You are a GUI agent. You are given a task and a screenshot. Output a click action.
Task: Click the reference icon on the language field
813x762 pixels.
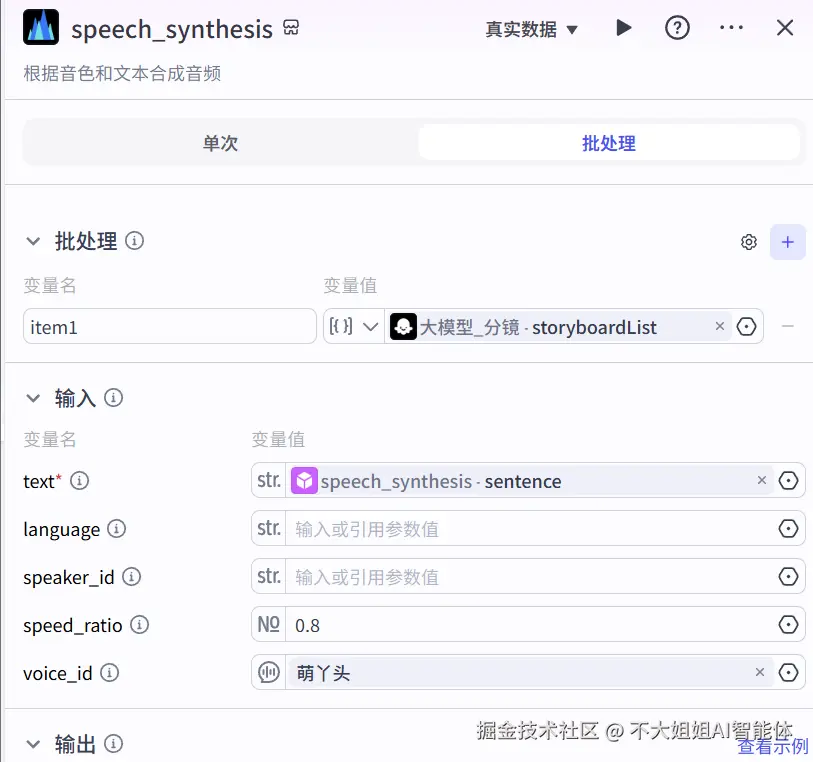point(788,528)
